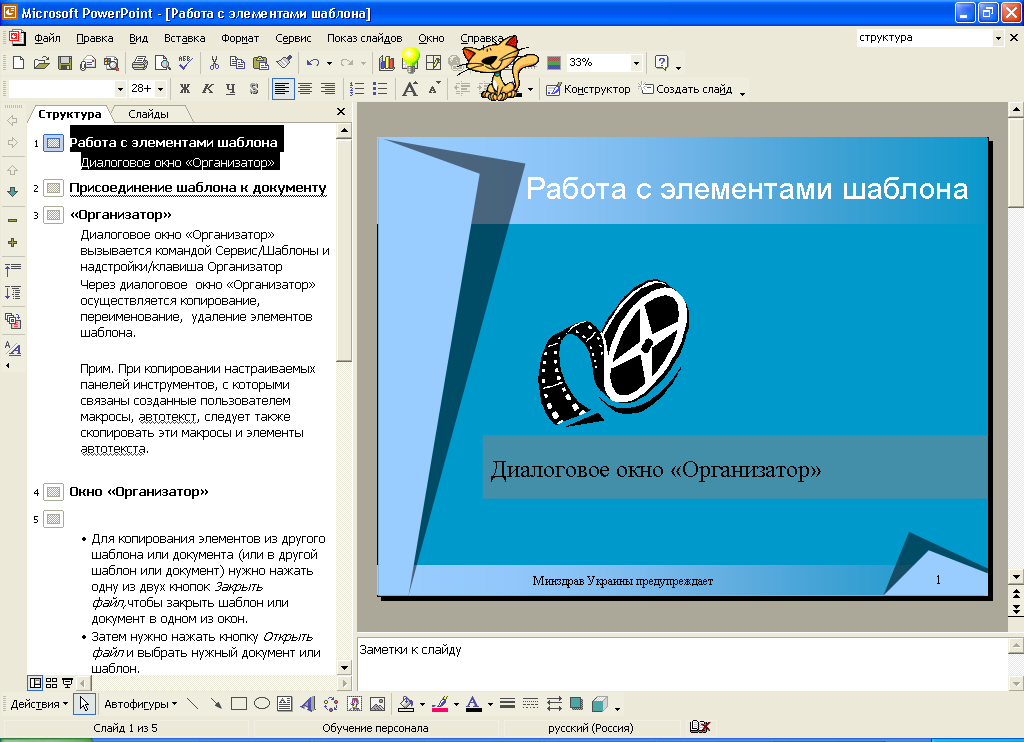The height and width of the screenshot is (742, 1024).
Task: Insert chart icon in toolbar
Action: (x=387, y=63)
